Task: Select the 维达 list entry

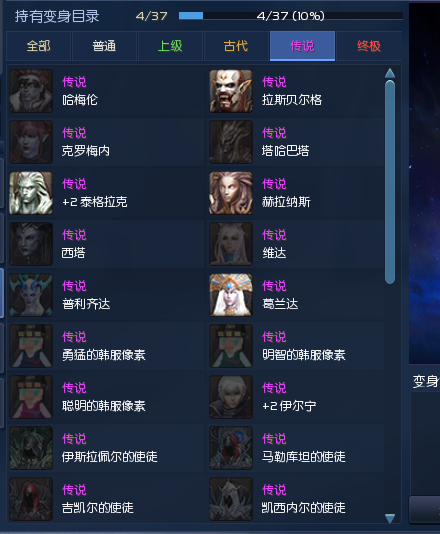Action: [x=296, y=244]
